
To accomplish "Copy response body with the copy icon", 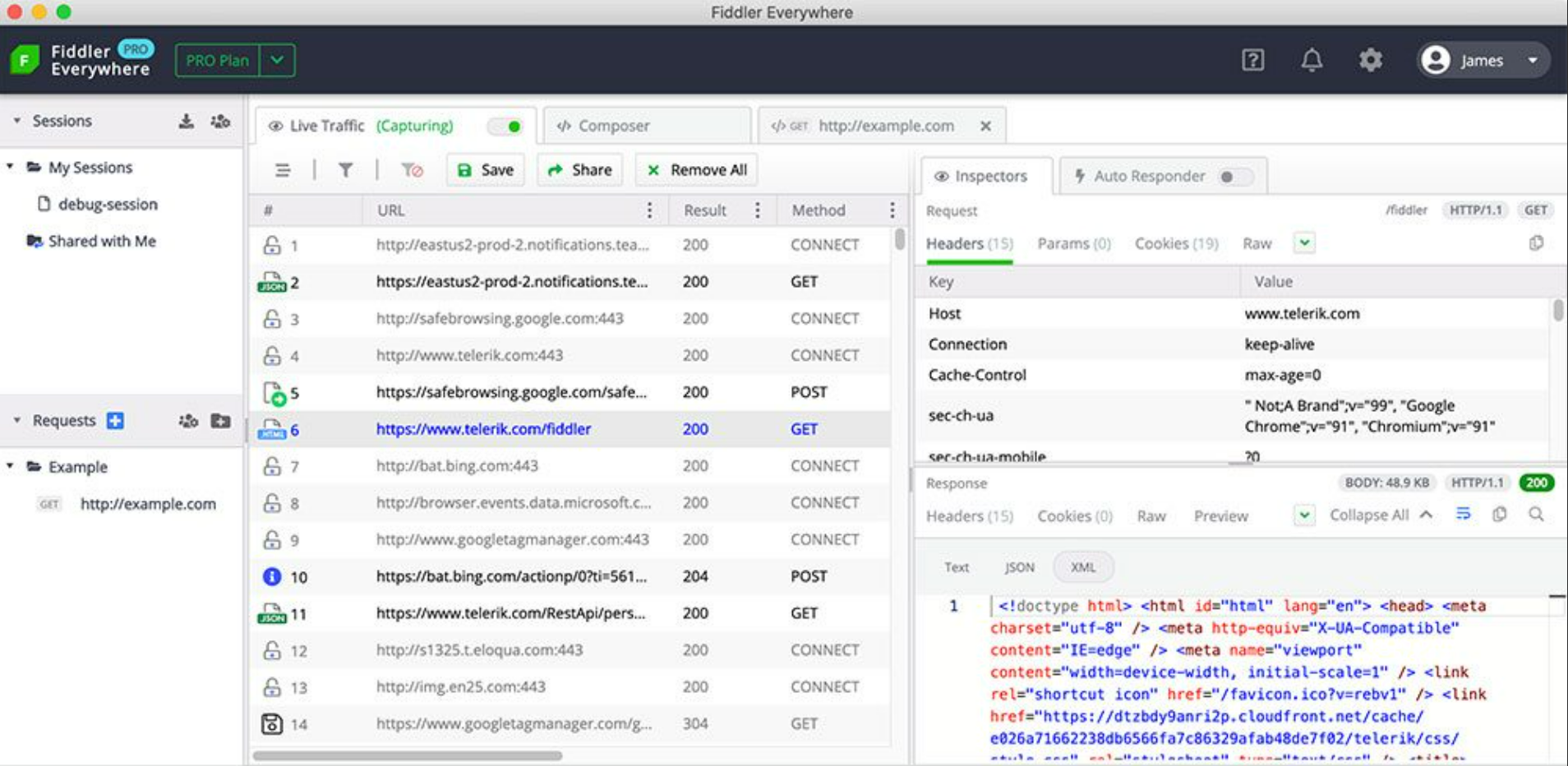I will coord(1500,515).
